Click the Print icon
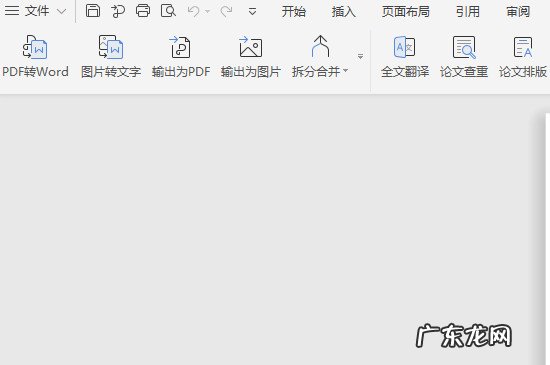Image resolution: width=550 pixels, height=365 pixels. (x=143, y=11)
